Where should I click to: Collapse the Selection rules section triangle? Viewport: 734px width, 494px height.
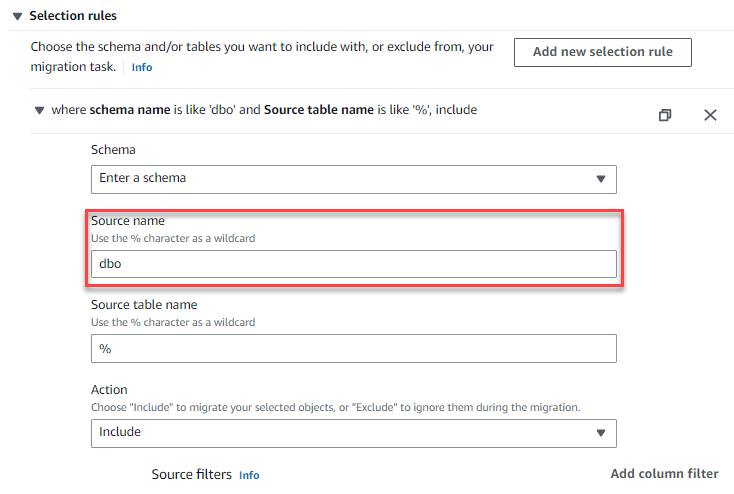[x=18, y=16]
